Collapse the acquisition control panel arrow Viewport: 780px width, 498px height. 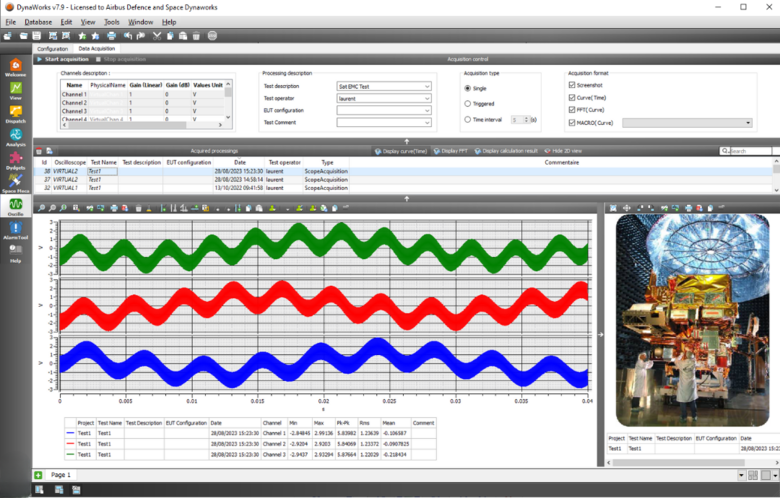(x=406, y=141)
